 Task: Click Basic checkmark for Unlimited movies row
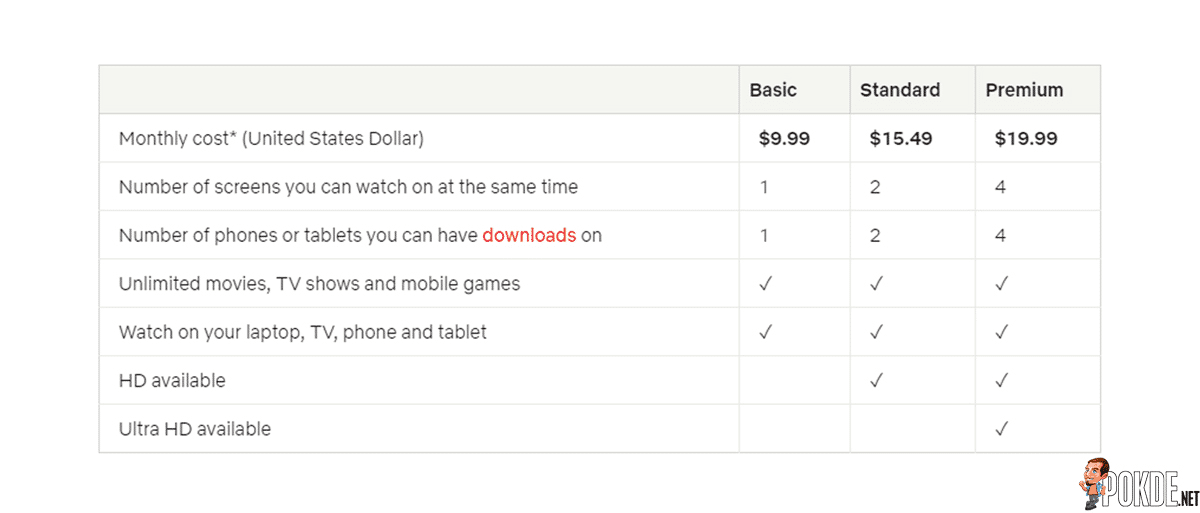766,284
